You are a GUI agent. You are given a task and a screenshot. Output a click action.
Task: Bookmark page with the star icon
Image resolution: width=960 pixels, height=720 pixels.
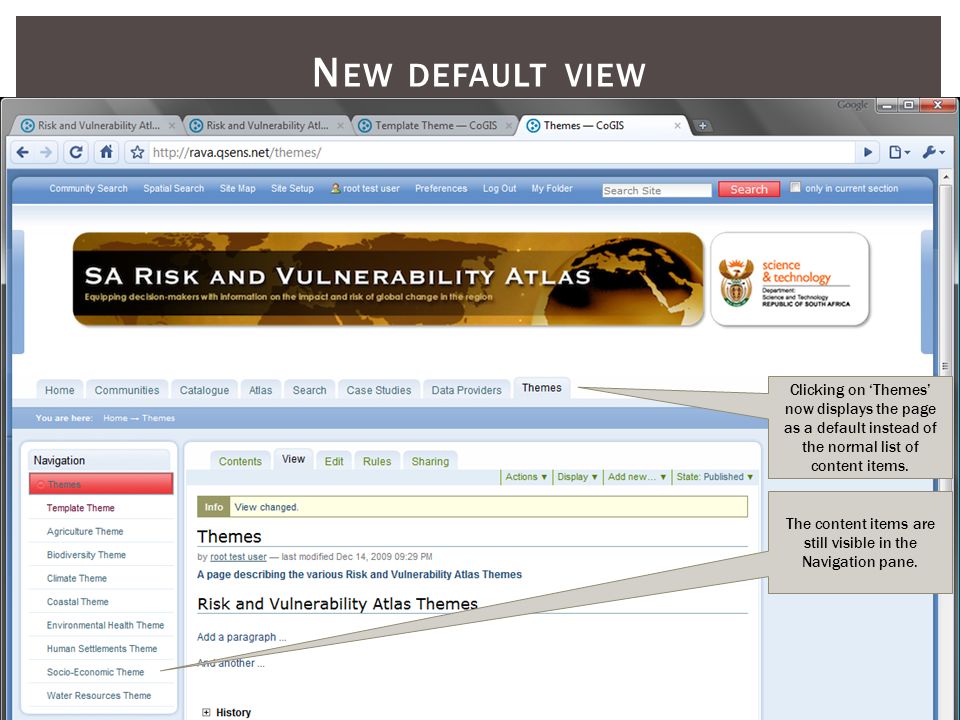pyautogui.click(x=137, y=152)
